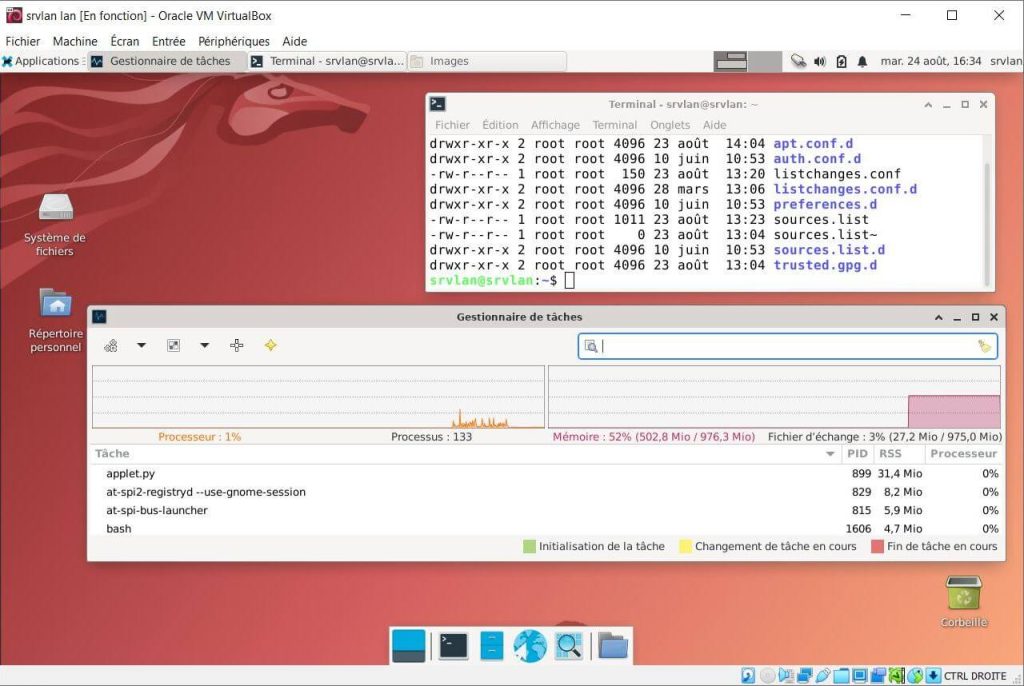Click the volume speaker tray icon
The height and width of the screenshot is (686, 1024).
[820, 61]
